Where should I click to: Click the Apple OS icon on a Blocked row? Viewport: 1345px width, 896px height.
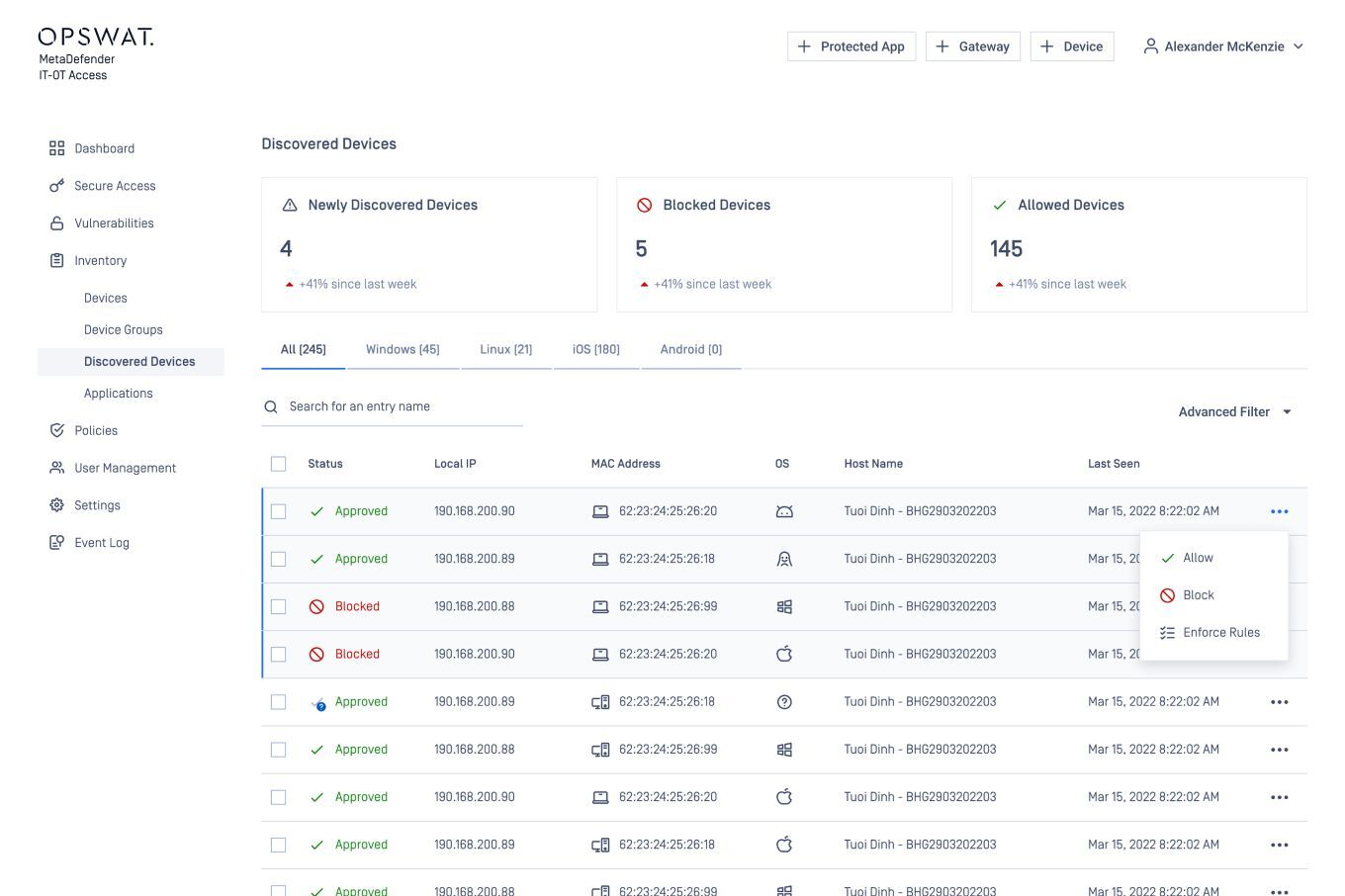784,654
